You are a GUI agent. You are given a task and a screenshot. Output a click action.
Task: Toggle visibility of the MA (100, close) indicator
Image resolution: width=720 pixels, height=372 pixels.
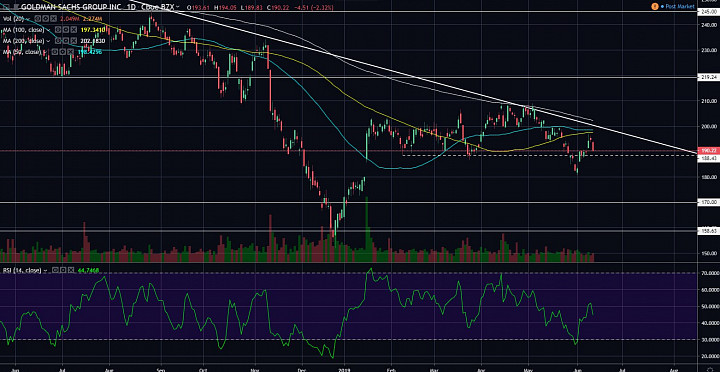(x=58, y=30)
